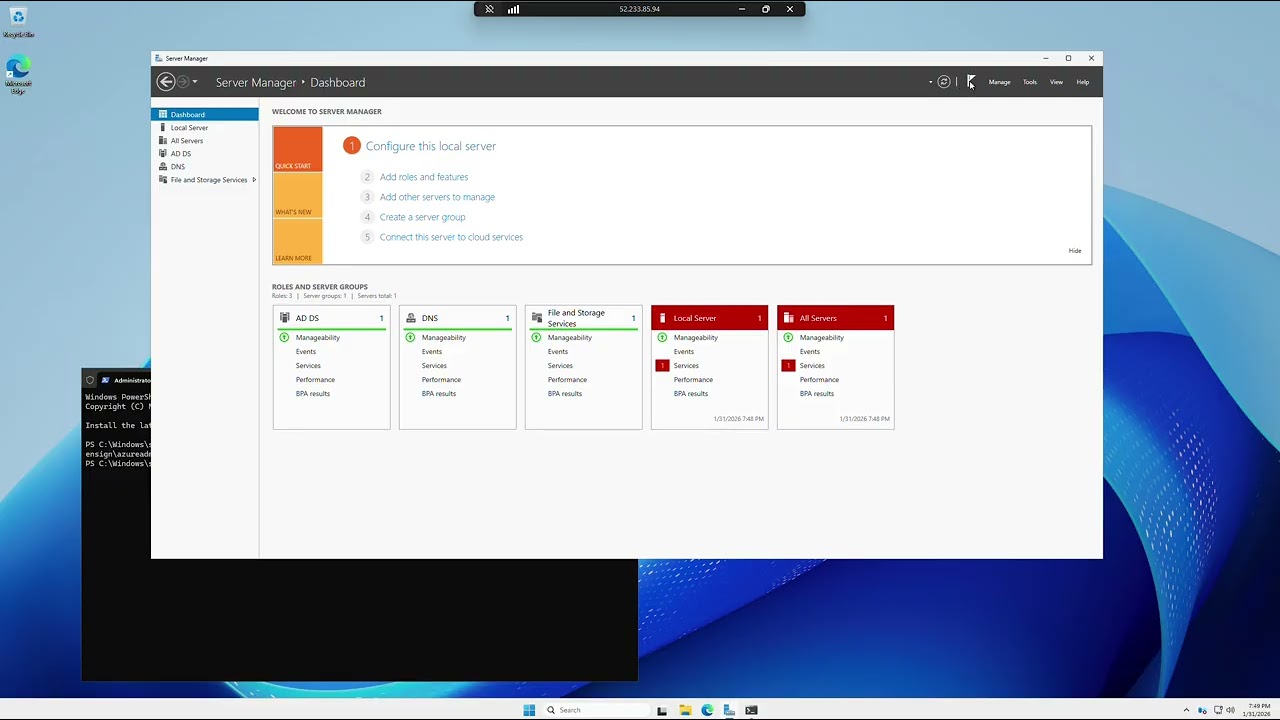The width and height of the screenshot is (1280, 720).
Task: Open Microsoft Edge from the taskbar
Action: coord(707,710)
